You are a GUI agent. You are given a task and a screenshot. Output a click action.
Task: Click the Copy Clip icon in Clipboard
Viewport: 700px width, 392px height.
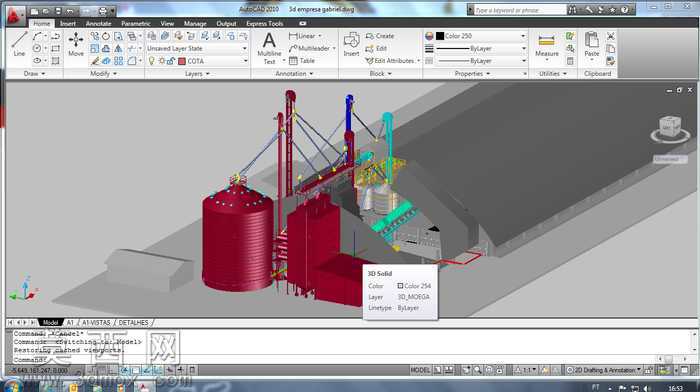[611, 48]
